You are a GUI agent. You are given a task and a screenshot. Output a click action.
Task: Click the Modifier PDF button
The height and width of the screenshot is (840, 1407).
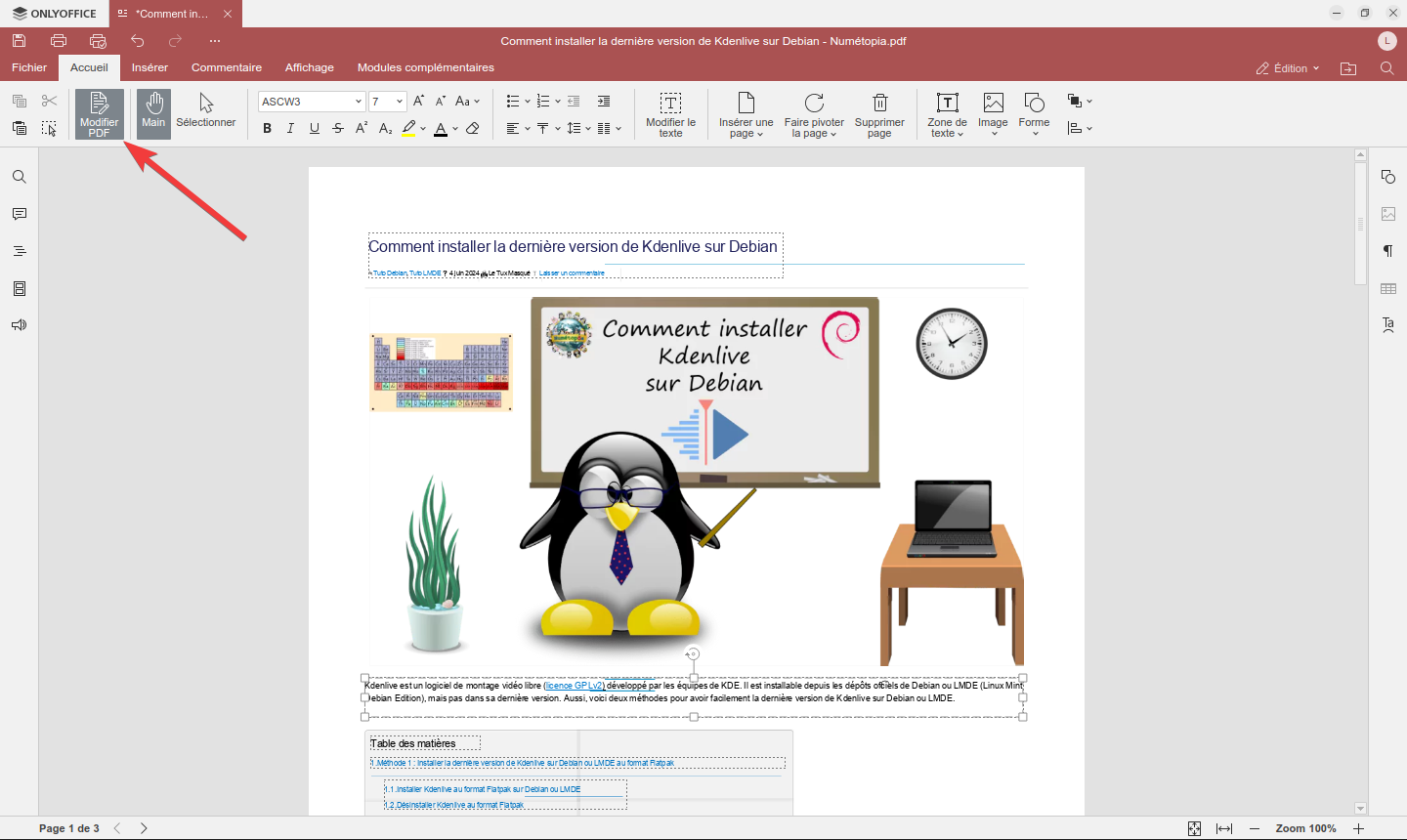[x=100, y=114]
